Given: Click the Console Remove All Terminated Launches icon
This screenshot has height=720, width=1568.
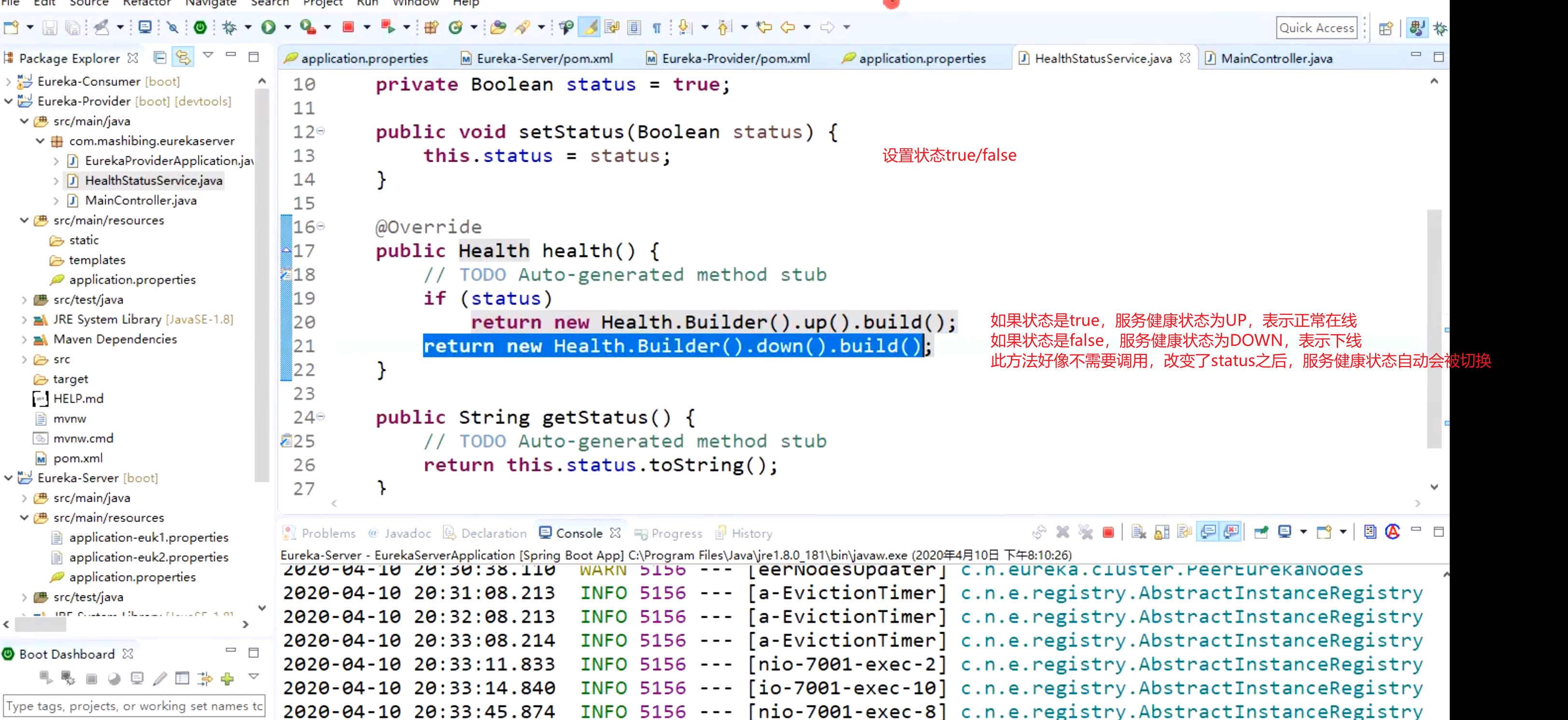Looking at the screenshot, I should [x=1085, y=533].
